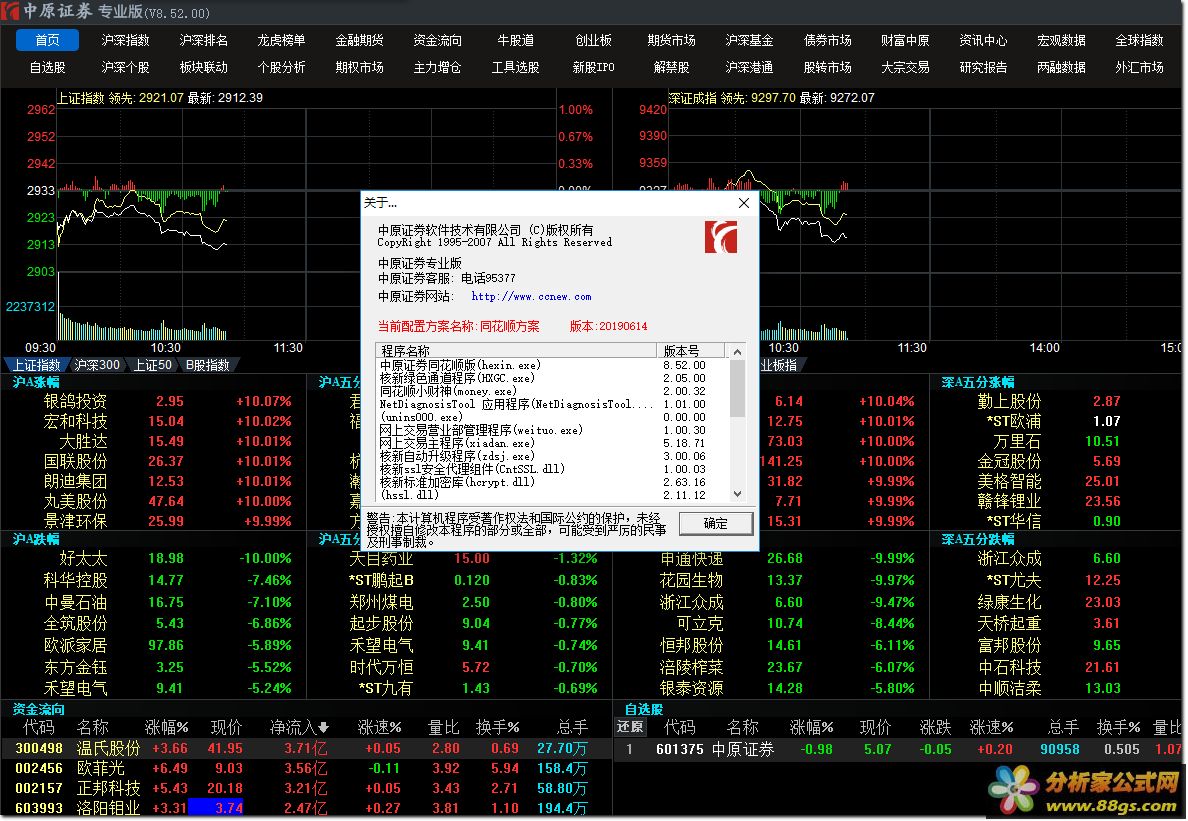Click stock 勤上股份 in 深A五分涨幅
Image resolution: width=1188 pixels, height=821 pixels.
click(1009, 401)
